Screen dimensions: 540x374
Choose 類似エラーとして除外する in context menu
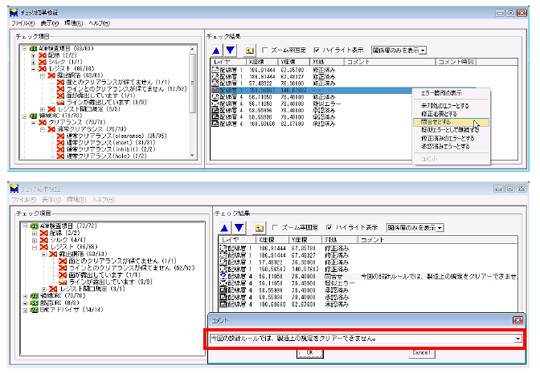[451, 130]
